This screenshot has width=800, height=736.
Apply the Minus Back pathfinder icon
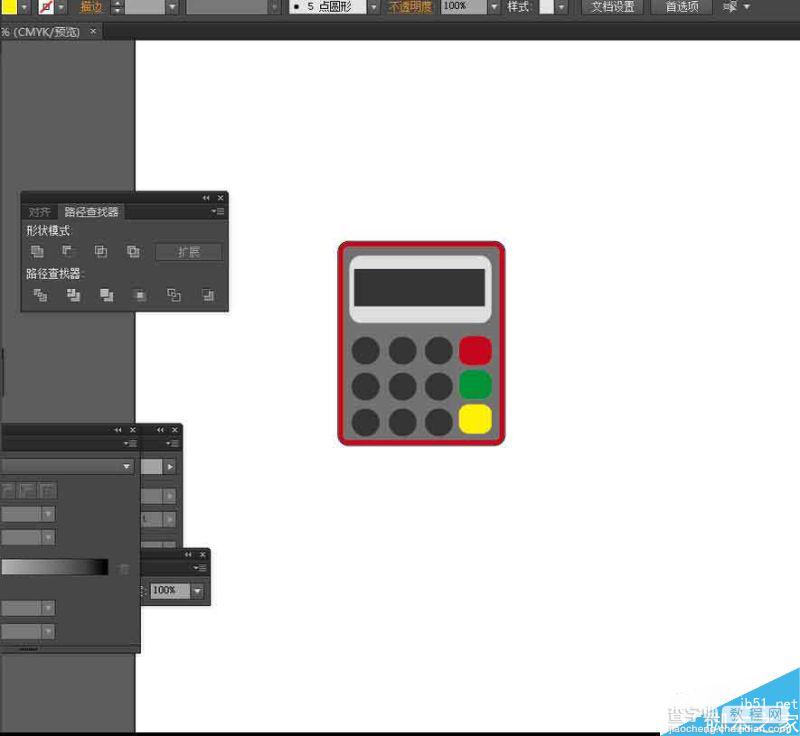coord(208,295)
